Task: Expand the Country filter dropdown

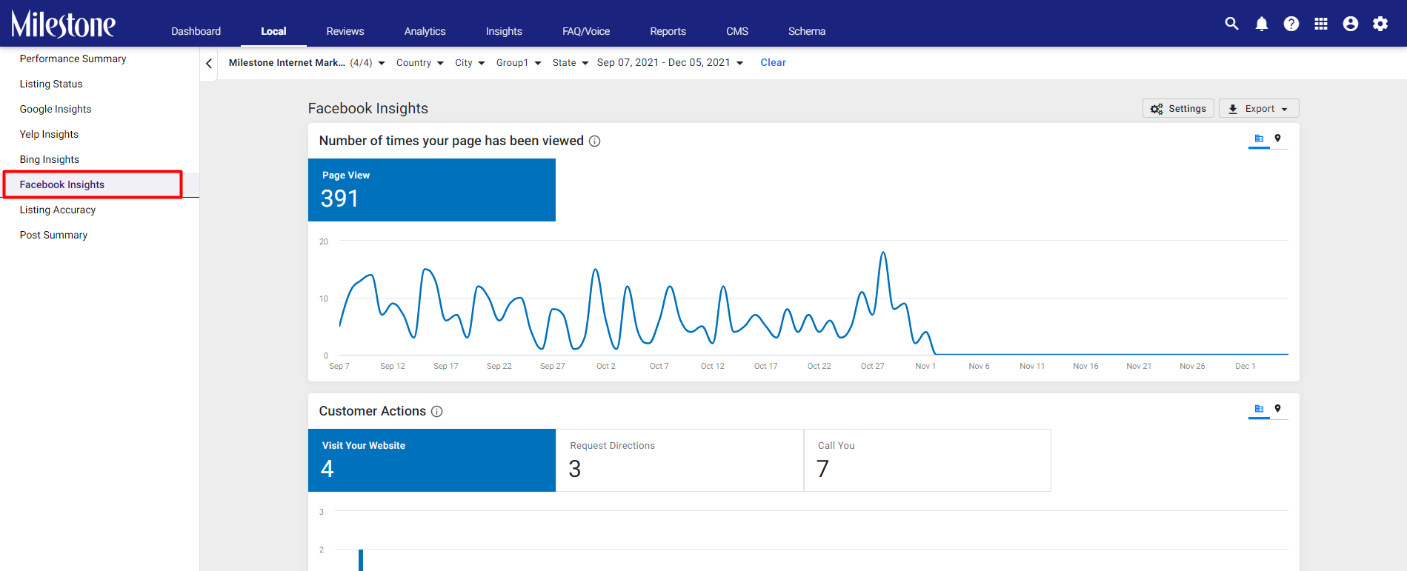Action: [x=420, y=62]
